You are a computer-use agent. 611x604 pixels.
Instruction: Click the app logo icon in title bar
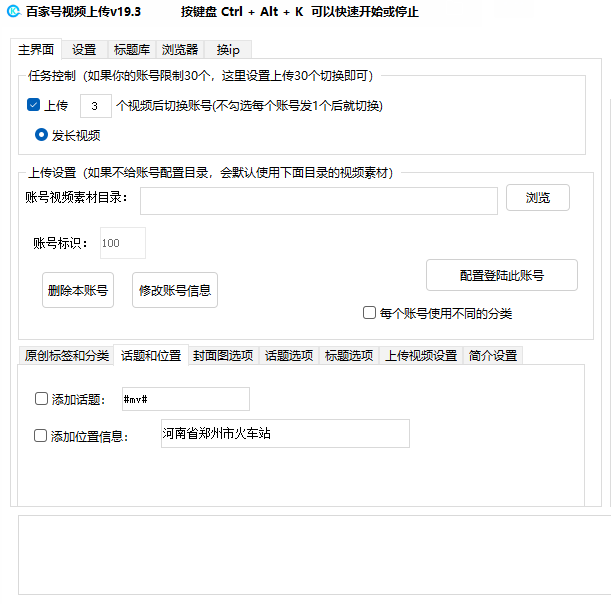pos(13,11)
